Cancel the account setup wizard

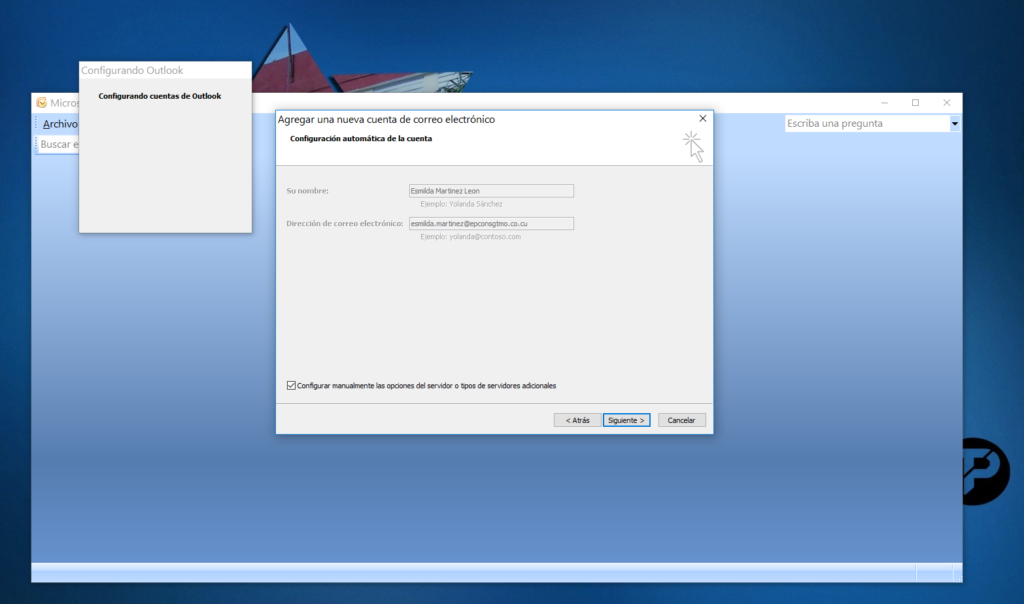coord(681,420)
